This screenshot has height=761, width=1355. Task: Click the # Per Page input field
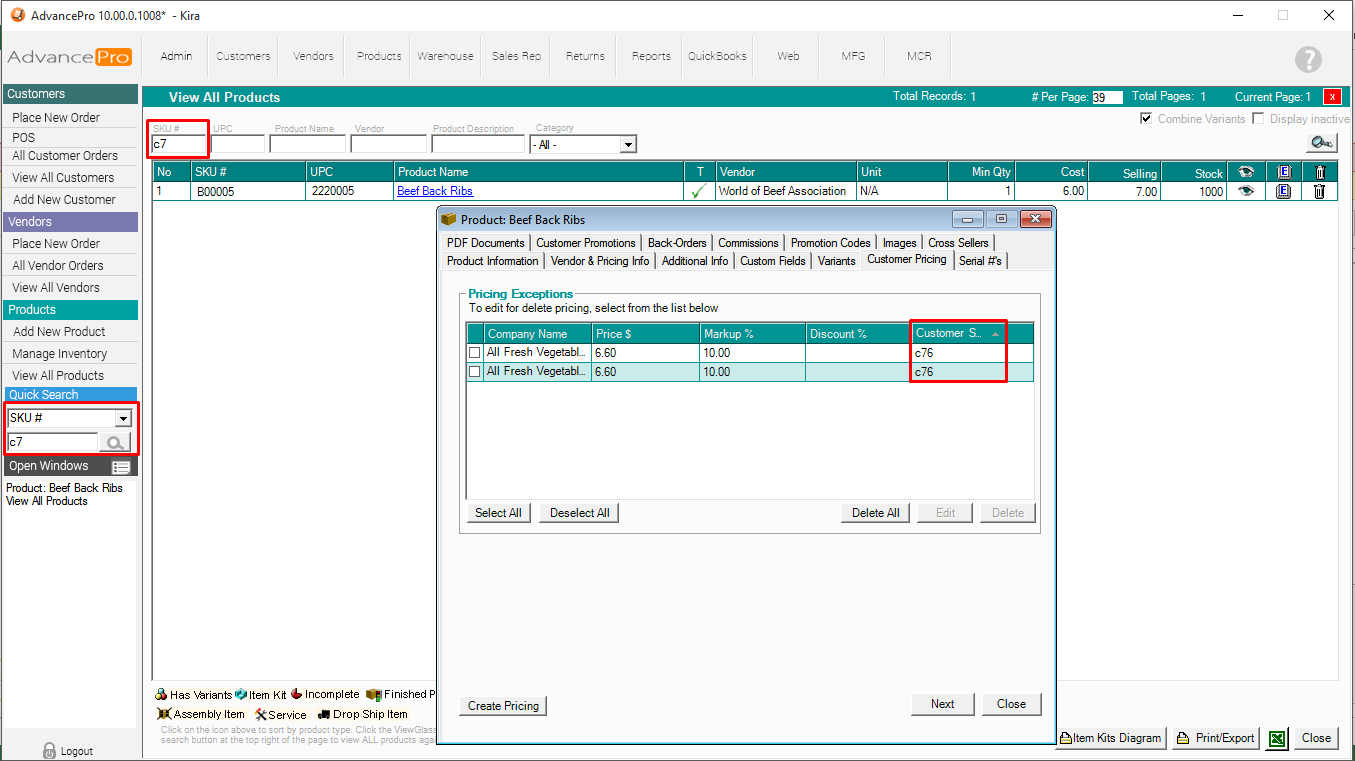pos(1107,98)
